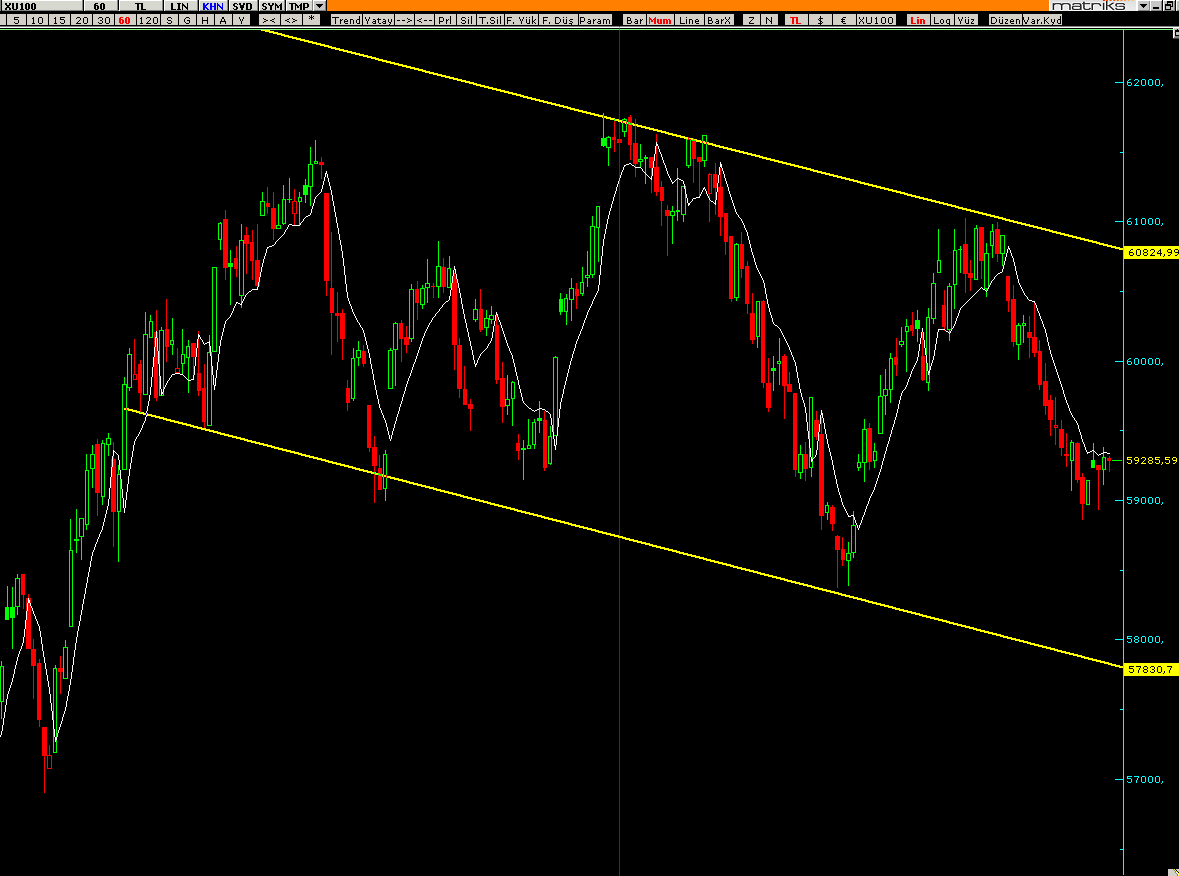This screenshot has height=876, width=1179.
Task: Enable Log scale mode
Action: [942, 20]
